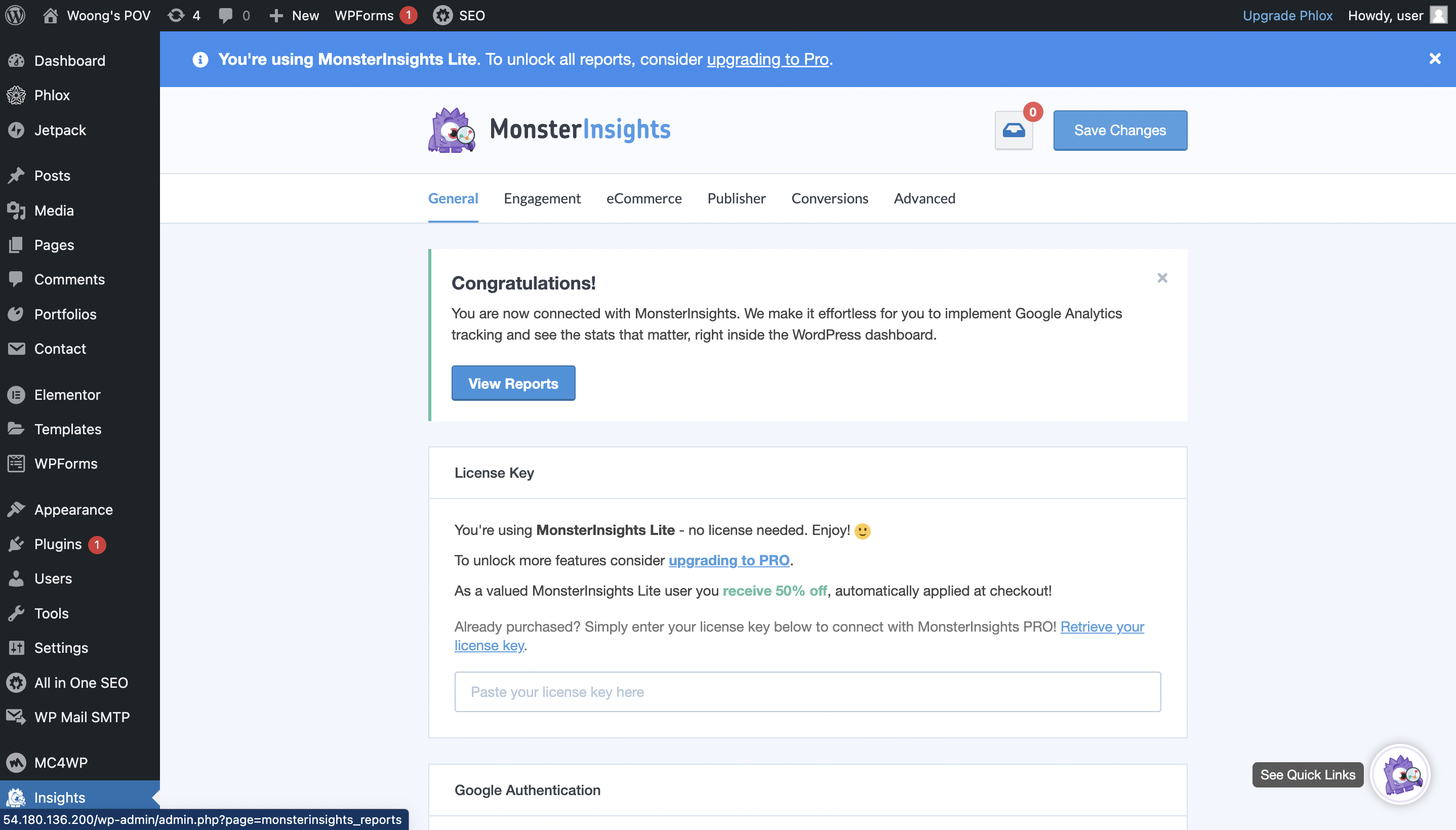Click the license key input field
The width and height of the screenshot is (1456, 830).
807,691
